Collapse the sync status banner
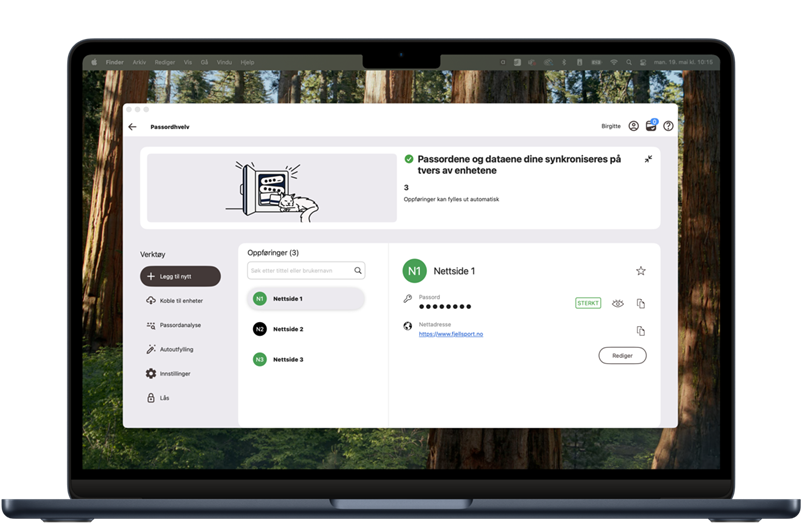 pyautogui.click(x=648, y=159)
